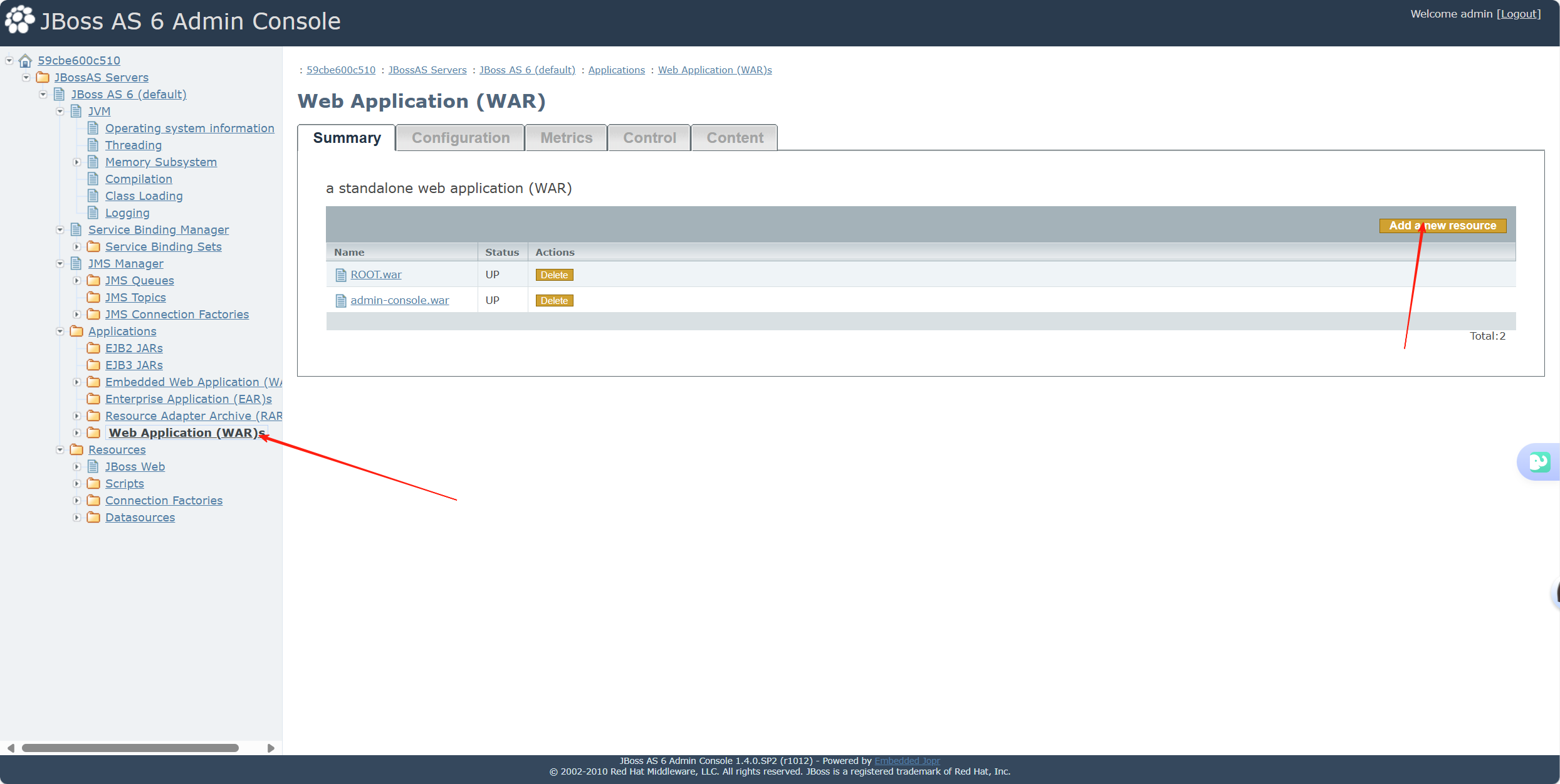Click the JBoss logo icon in header
Image resolution: width=1560 pixels, height=784 pixels.
(x=19, y=20)
